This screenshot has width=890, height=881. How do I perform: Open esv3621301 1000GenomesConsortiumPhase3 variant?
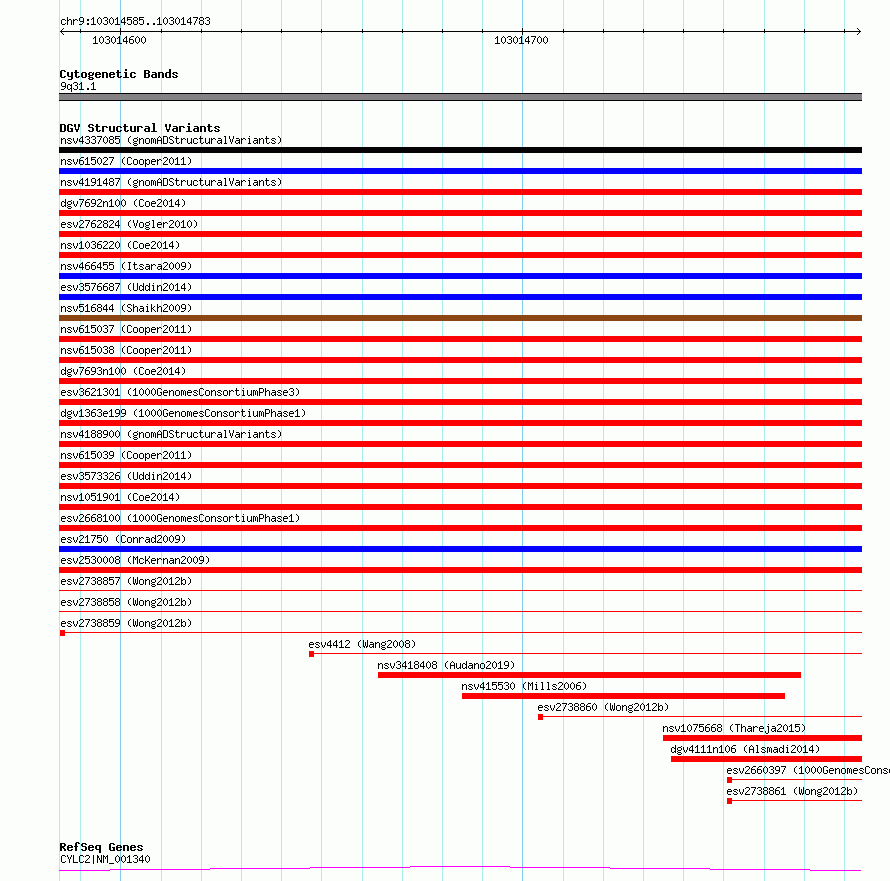pos(180,392)
